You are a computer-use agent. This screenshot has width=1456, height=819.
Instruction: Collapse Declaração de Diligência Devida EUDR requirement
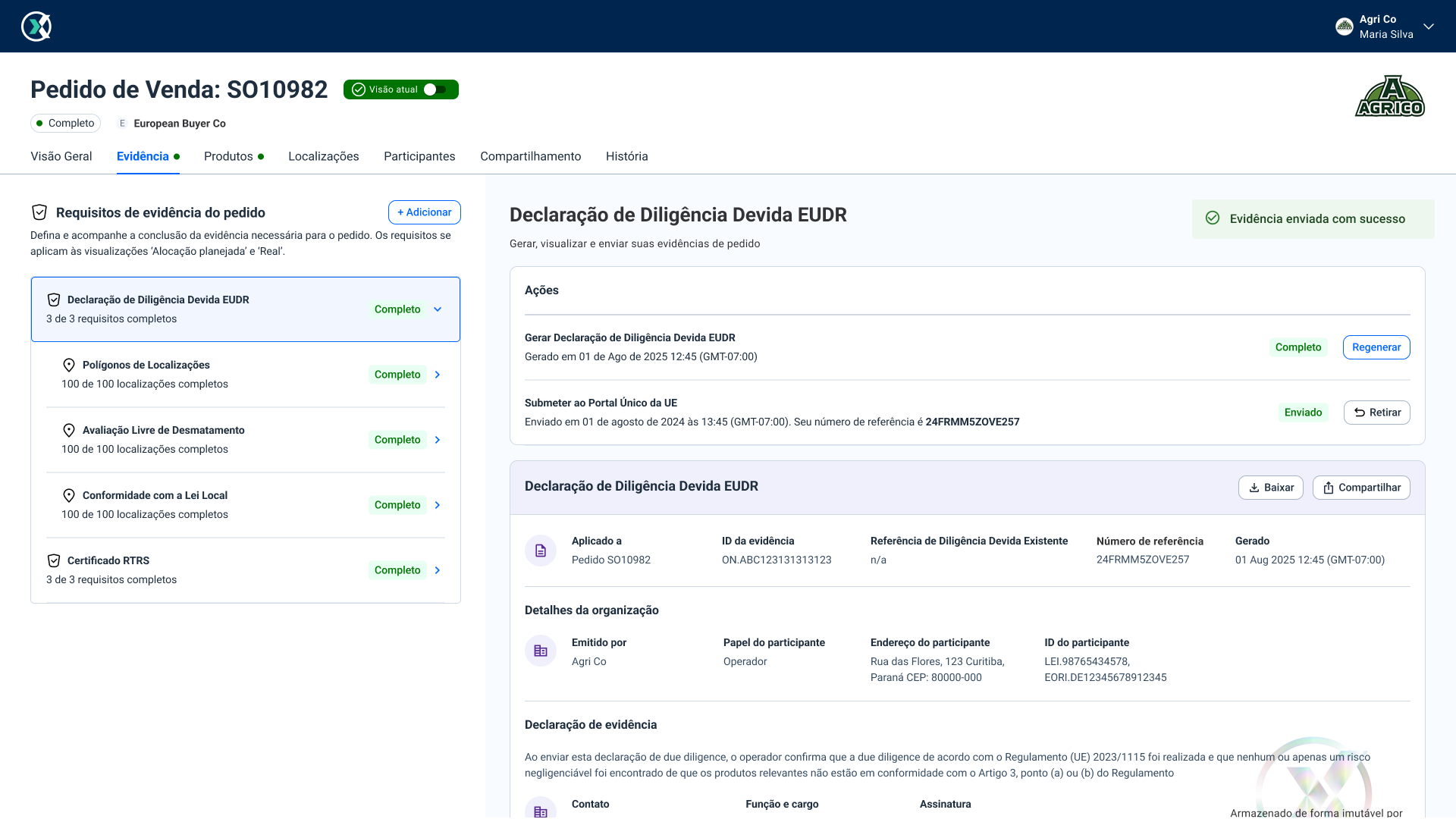438,309
